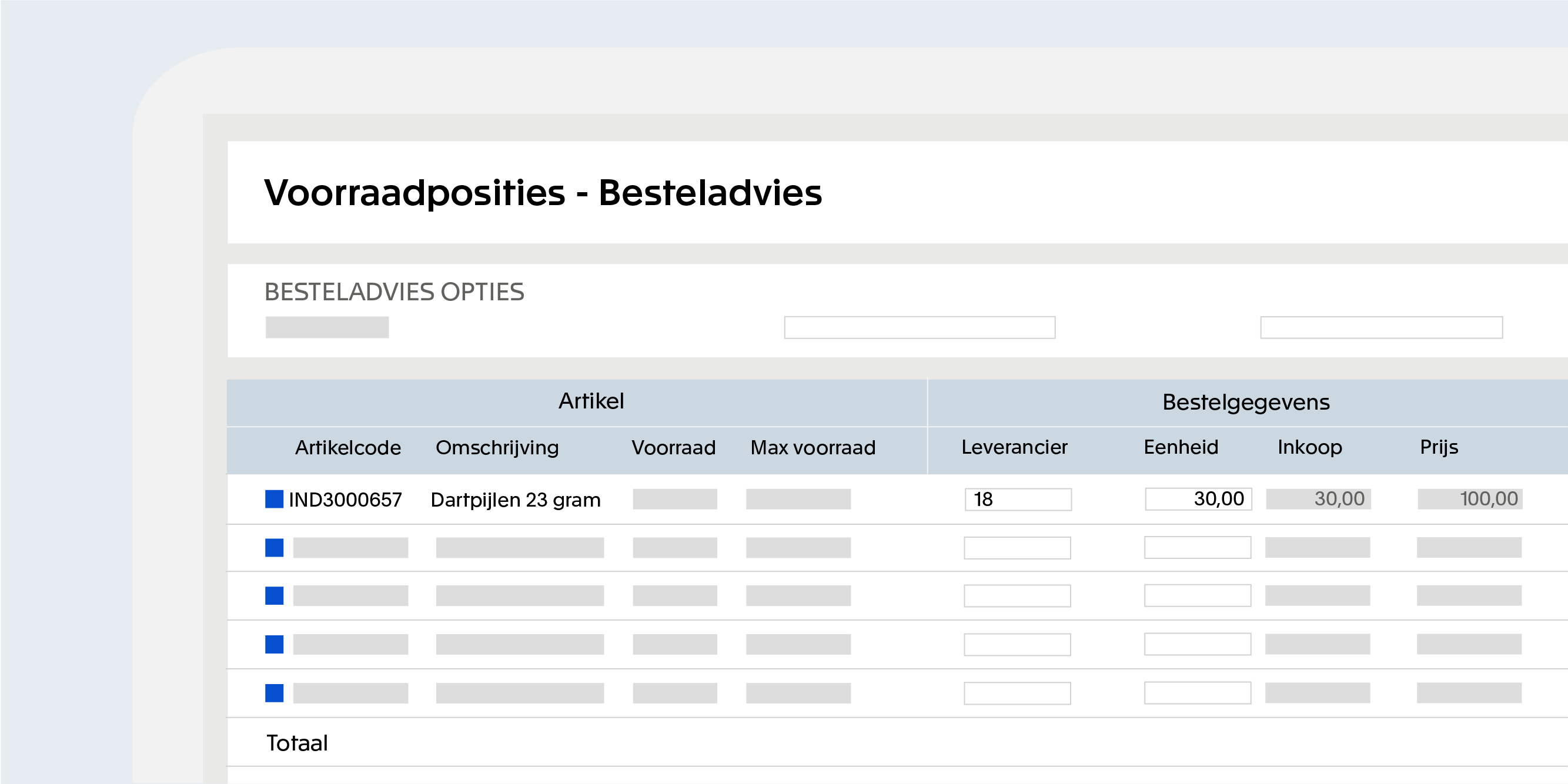Toggle the blue checkbox beside IND3000657
This screenshot has width=1568, height=784.
tap(274, 499)
